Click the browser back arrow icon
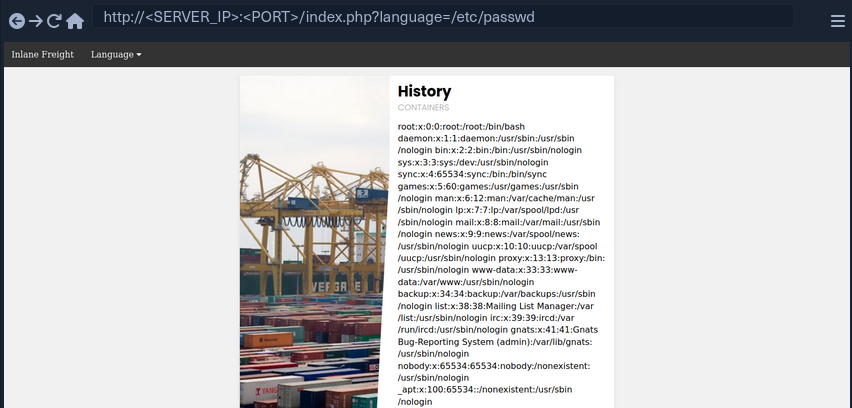Image resolution: width=852 pixels, height=408 pixels. pos(16,20)
